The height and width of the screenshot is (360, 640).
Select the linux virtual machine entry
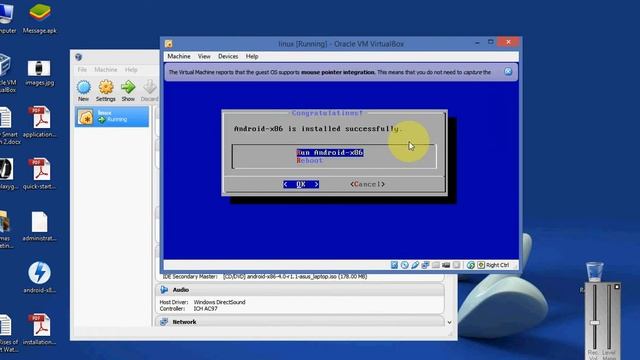coord(112,117)
